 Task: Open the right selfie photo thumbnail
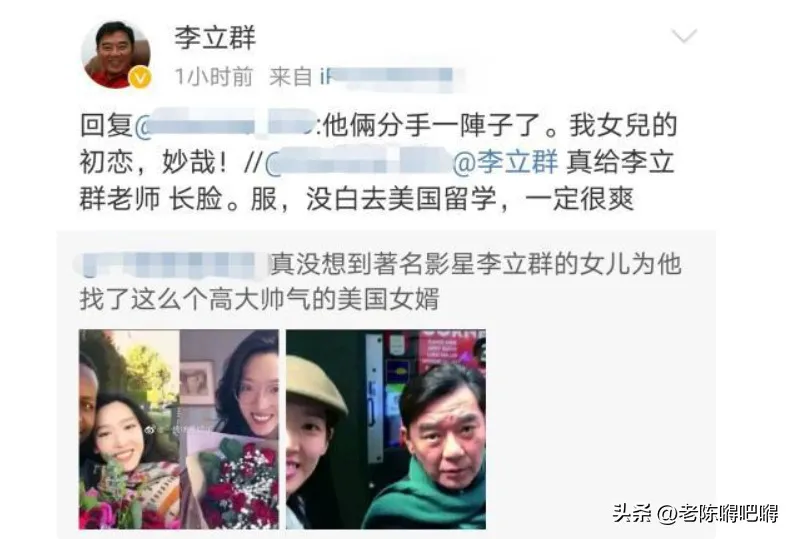tap(386, 429)
